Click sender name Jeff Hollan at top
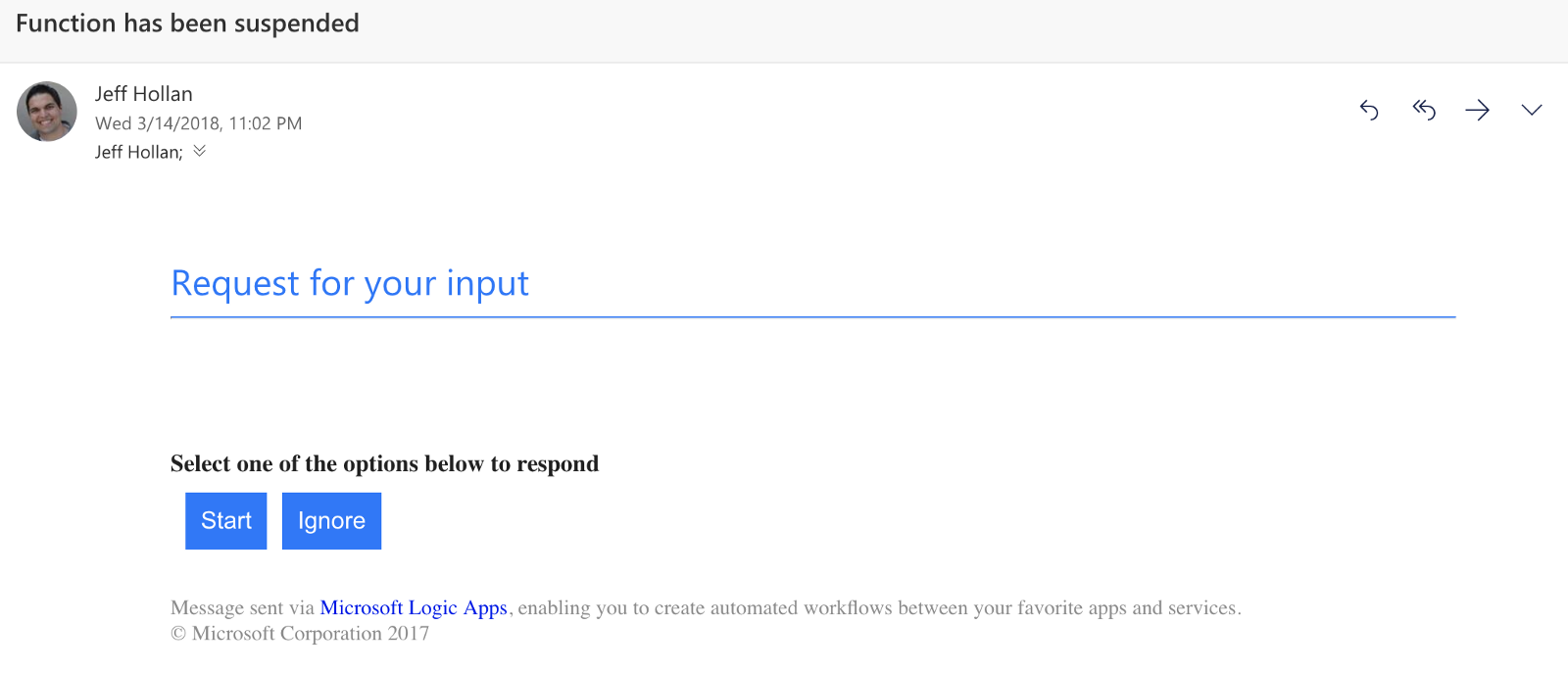1568x673 pixels. pyautogui.click(x=144, y=94)
